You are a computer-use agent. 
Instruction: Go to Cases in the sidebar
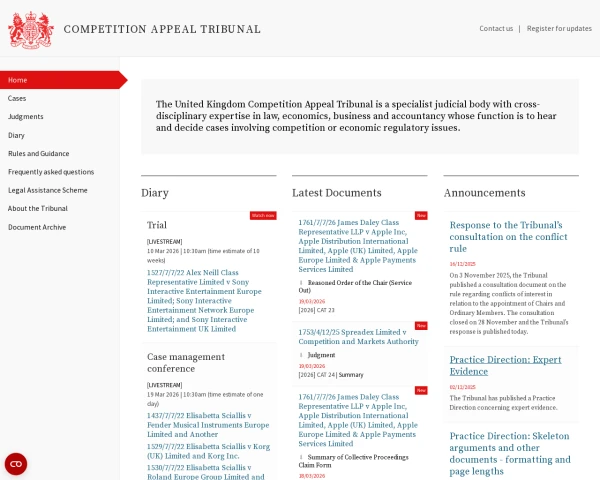[17, 98]
